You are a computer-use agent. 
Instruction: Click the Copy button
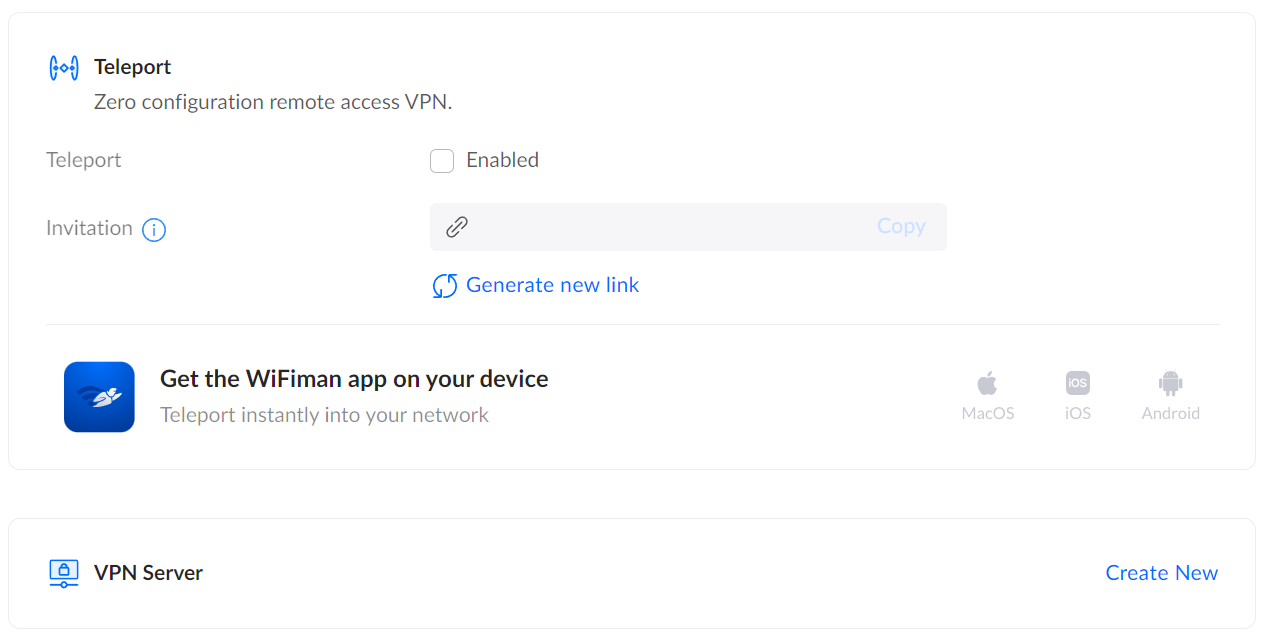(x=900, y=226)
